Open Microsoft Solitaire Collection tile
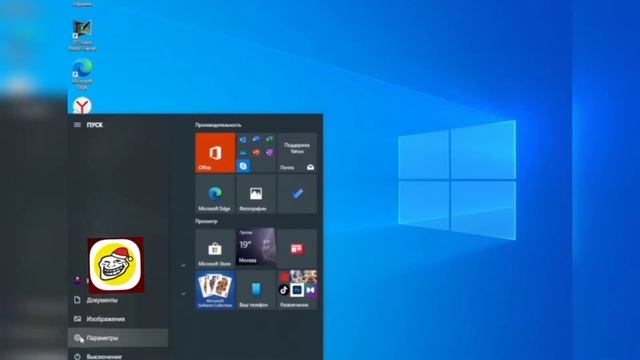This screenshot has width=640, height=360. tap(215, 290)
